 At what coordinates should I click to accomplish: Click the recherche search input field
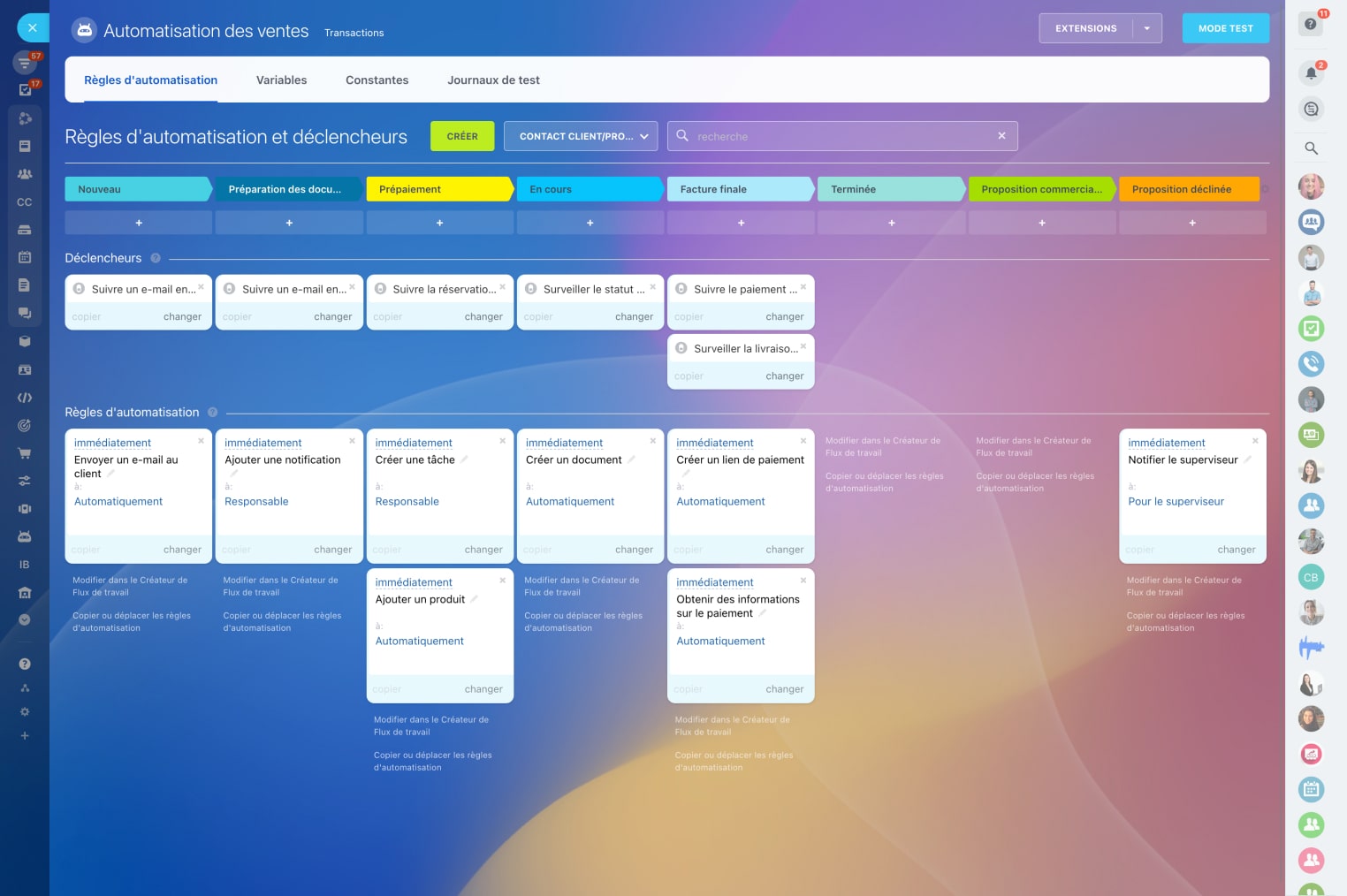(840, 136)
